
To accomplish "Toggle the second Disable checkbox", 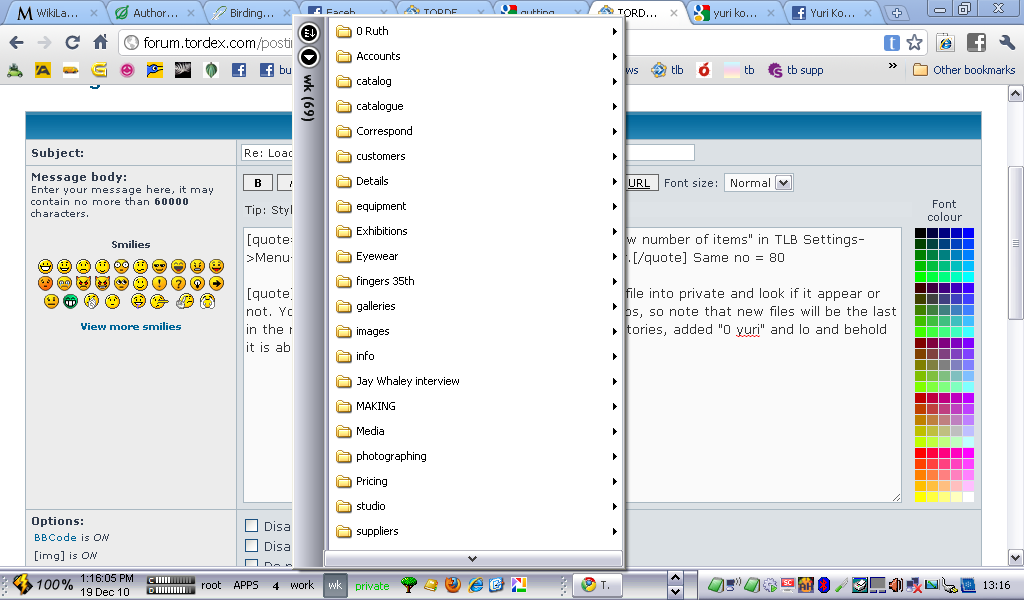I will point(252,547).
